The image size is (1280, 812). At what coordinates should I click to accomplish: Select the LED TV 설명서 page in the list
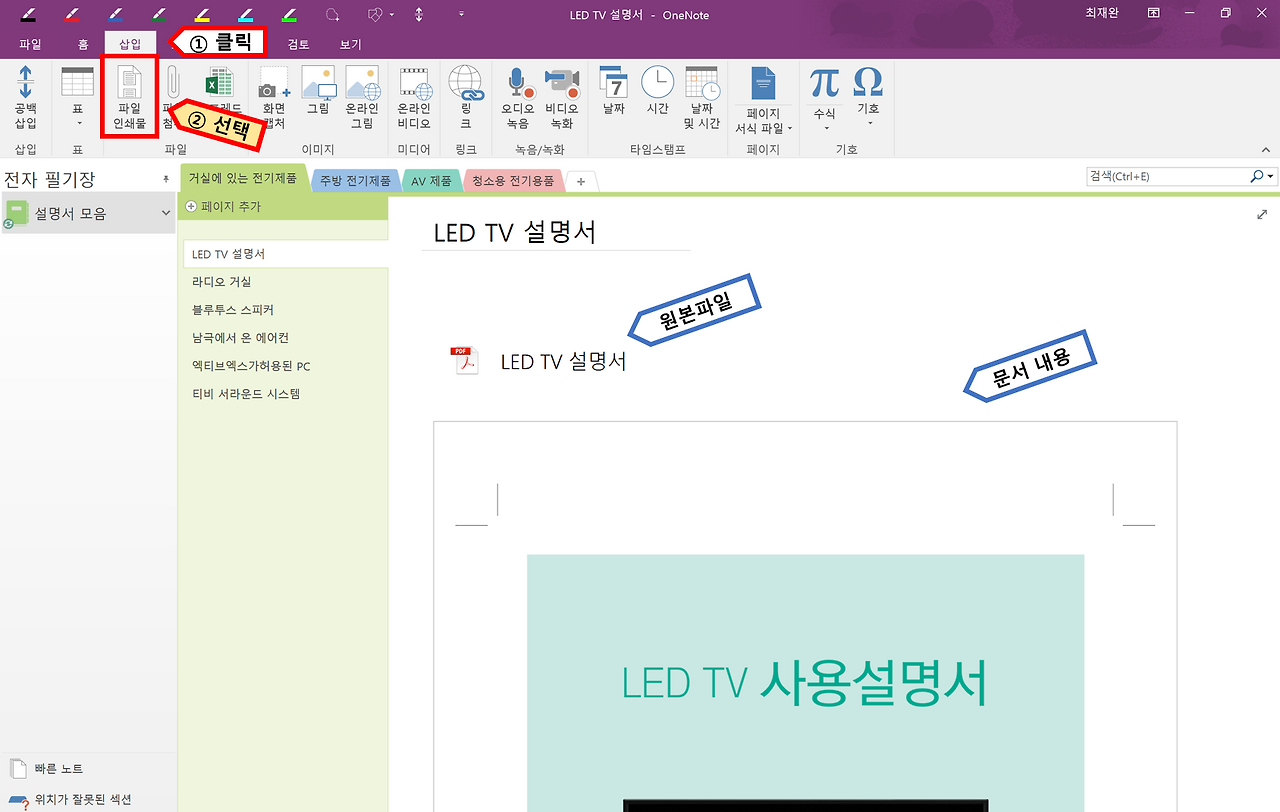pyautogui.click(x=286, y=254)
